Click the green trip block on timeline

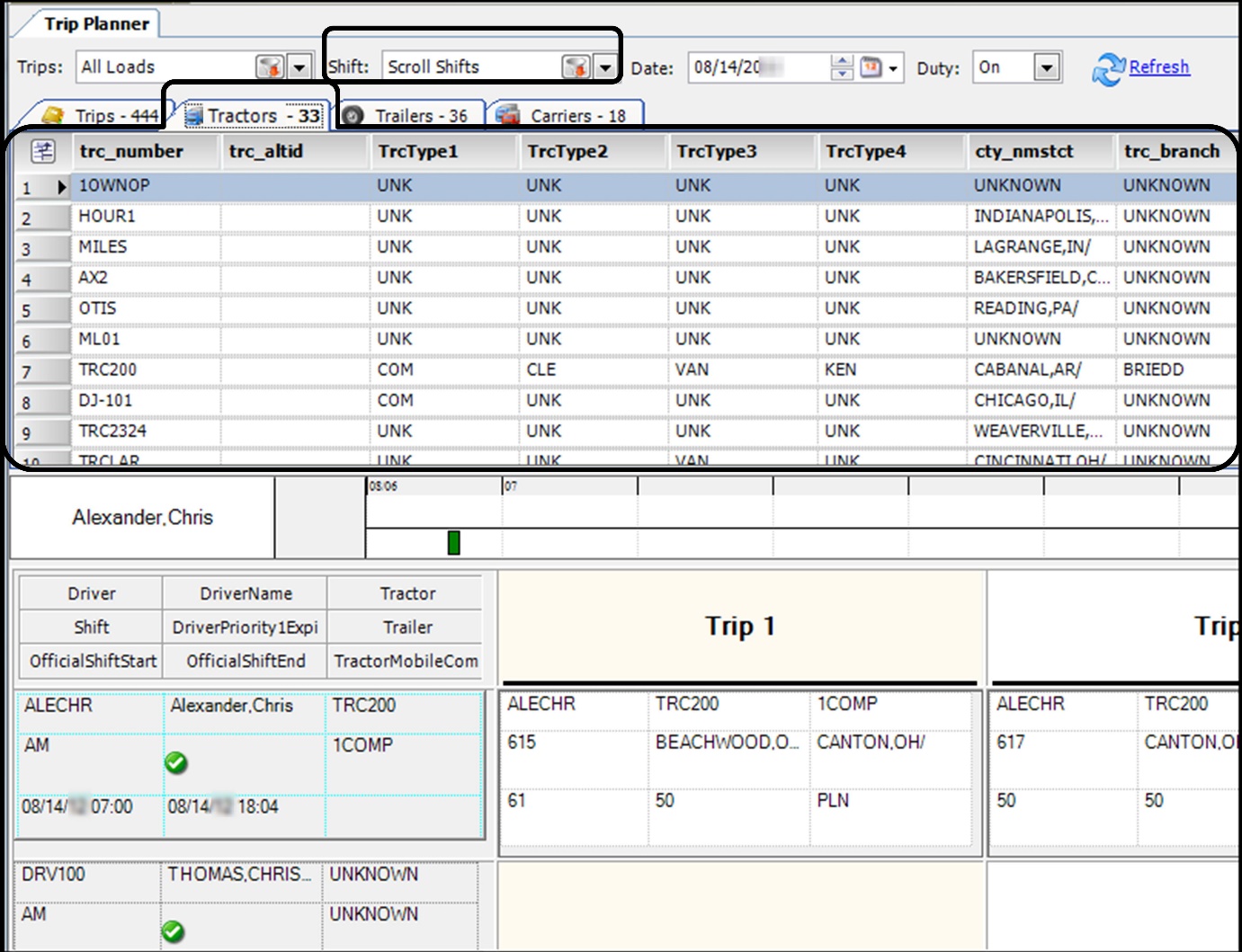[x=454, y=542]
